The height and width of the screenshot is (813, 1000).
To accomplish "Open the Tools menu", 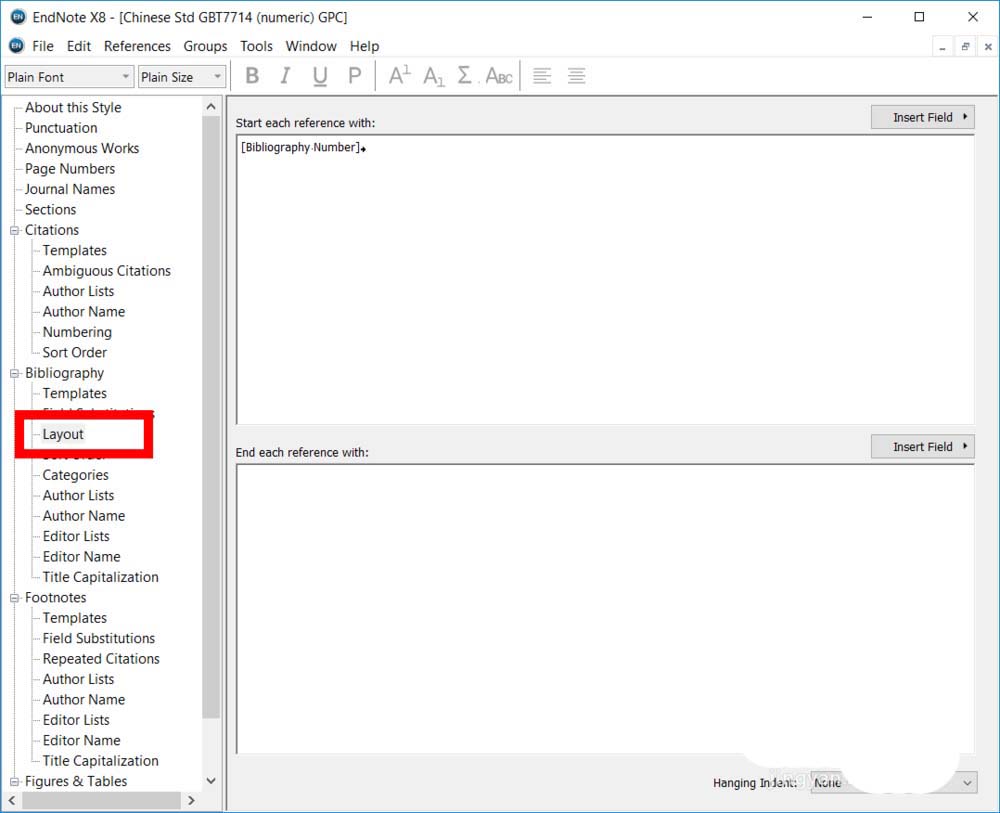I will point(256,46).
